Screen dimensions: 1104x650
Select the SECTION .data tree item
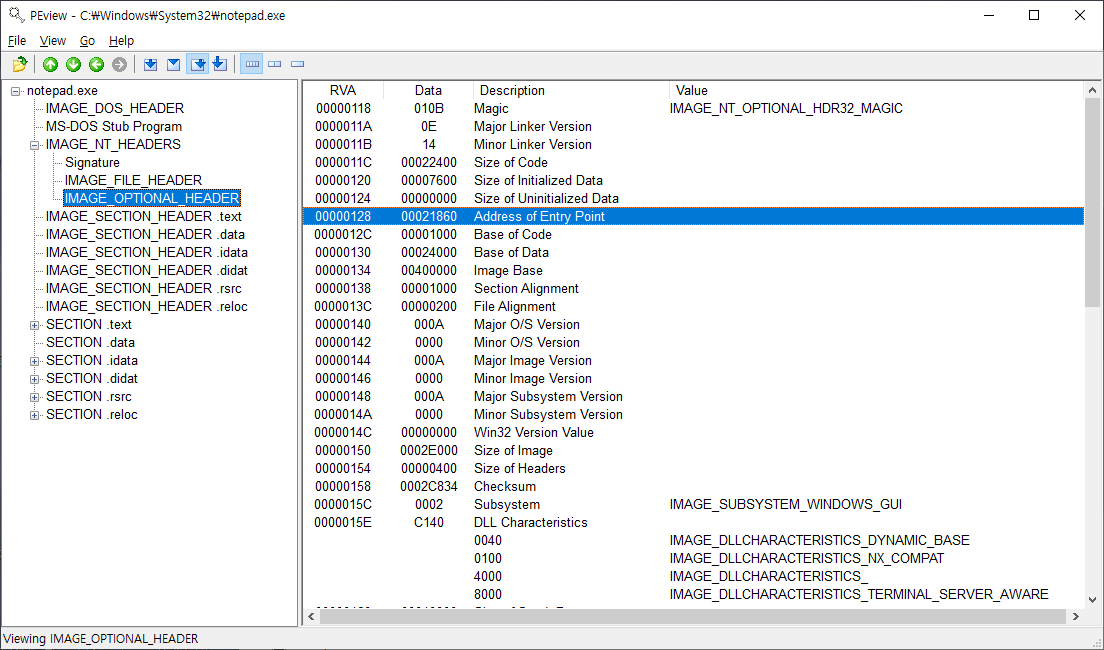90,343
